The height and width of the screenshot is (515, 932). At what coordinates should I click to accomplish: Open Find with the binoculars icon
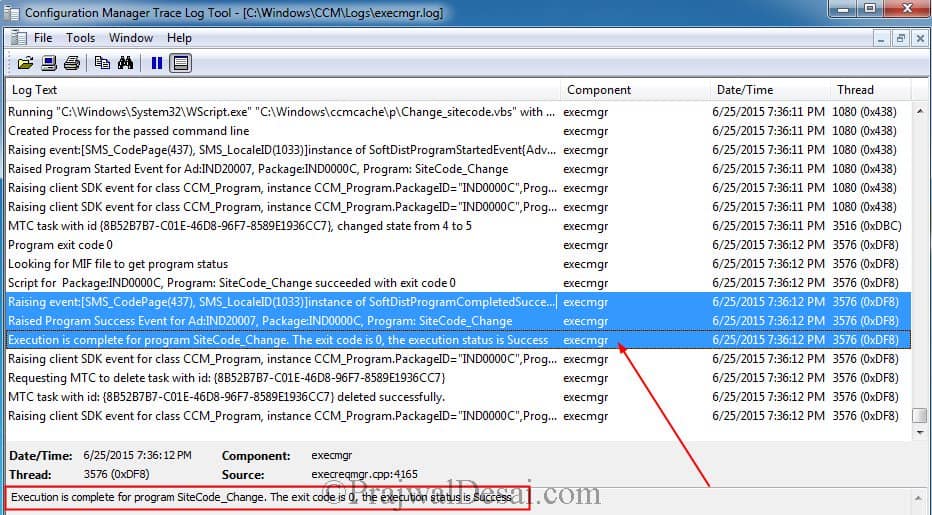coord(125,62)
